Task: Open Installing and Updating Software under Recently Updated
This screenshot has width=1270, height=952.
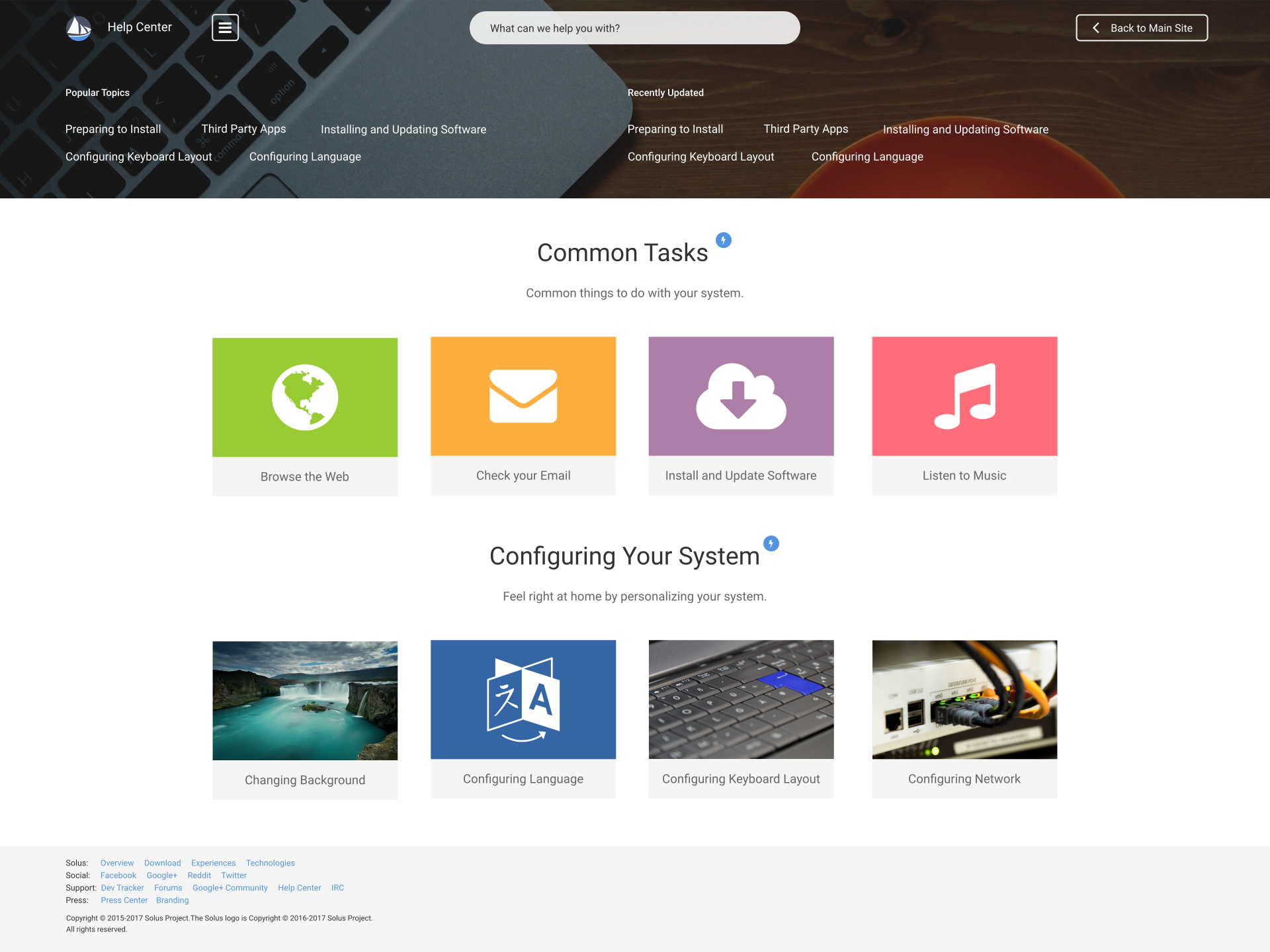Action: point(966,130)
